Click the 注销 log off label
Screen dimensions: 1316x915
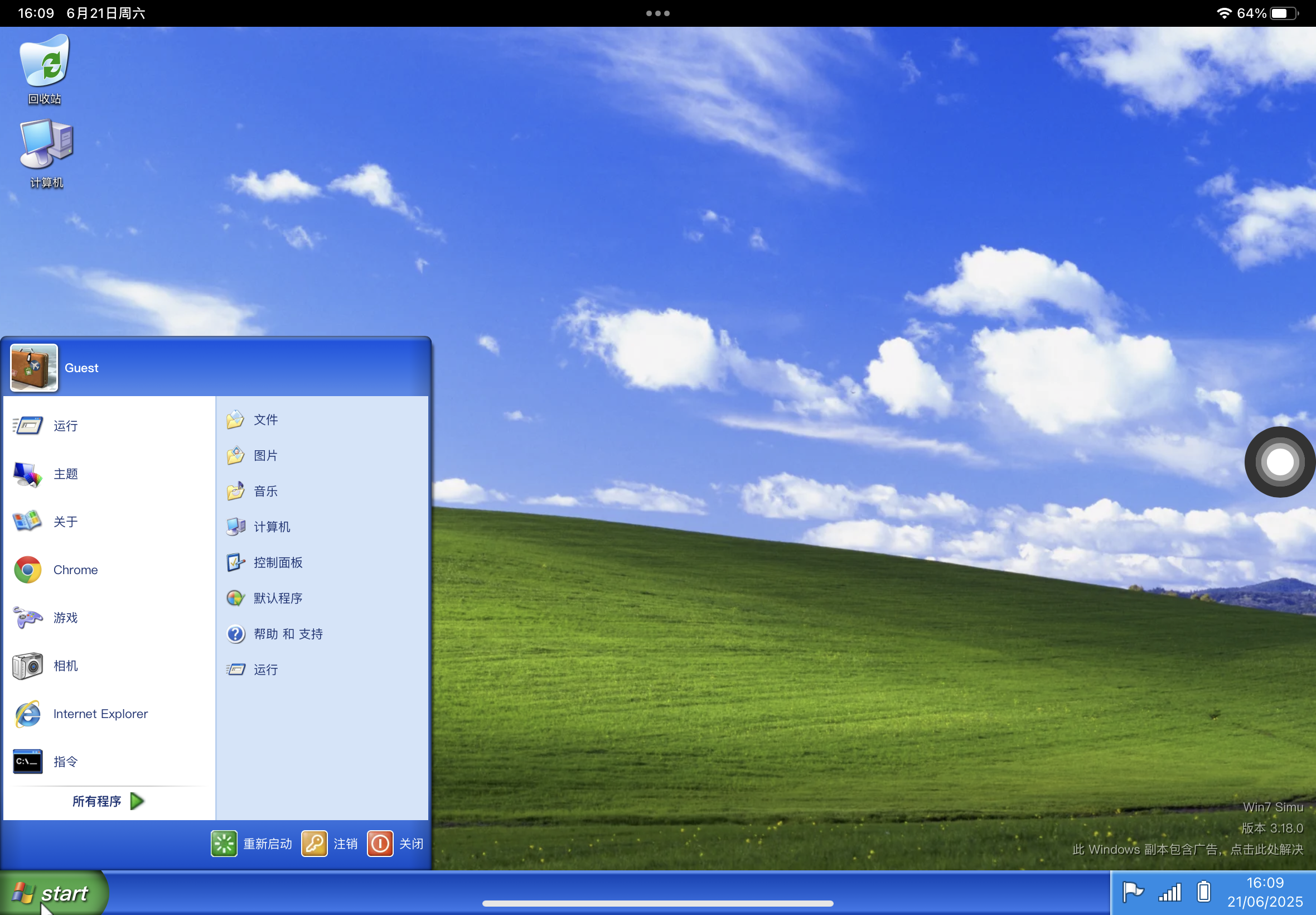pyautogui.click(x=346, y=844)
